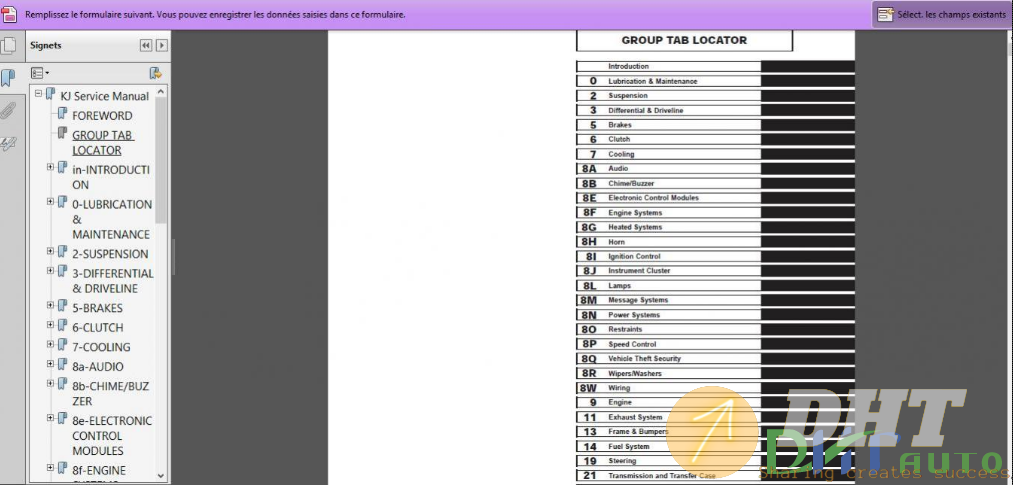
Task: Go to the 7-COOLING bookmark
Action: click(101, 347)
